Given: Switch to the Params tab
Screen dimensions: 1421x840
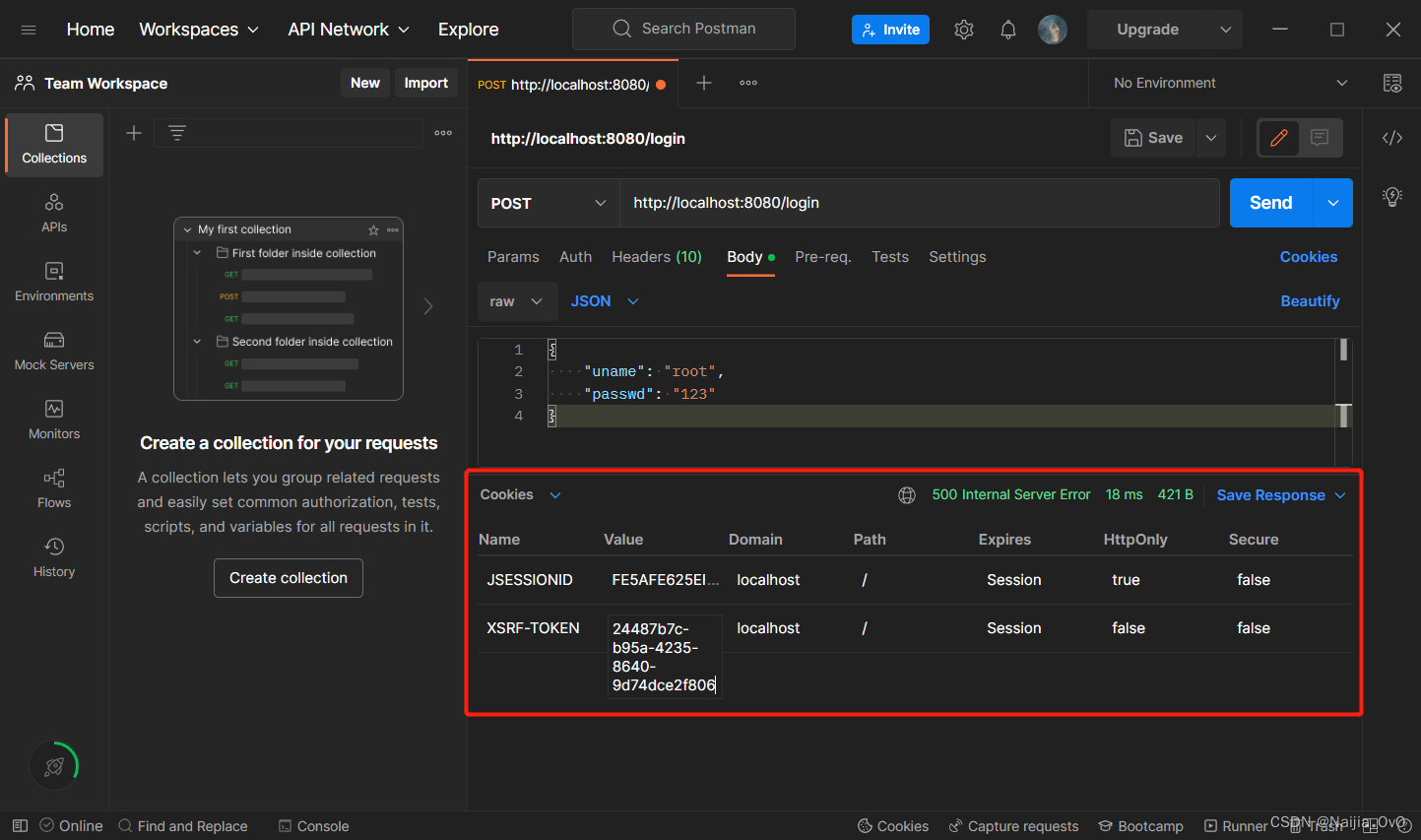Looking at the screenshot, I should (513, 257).
